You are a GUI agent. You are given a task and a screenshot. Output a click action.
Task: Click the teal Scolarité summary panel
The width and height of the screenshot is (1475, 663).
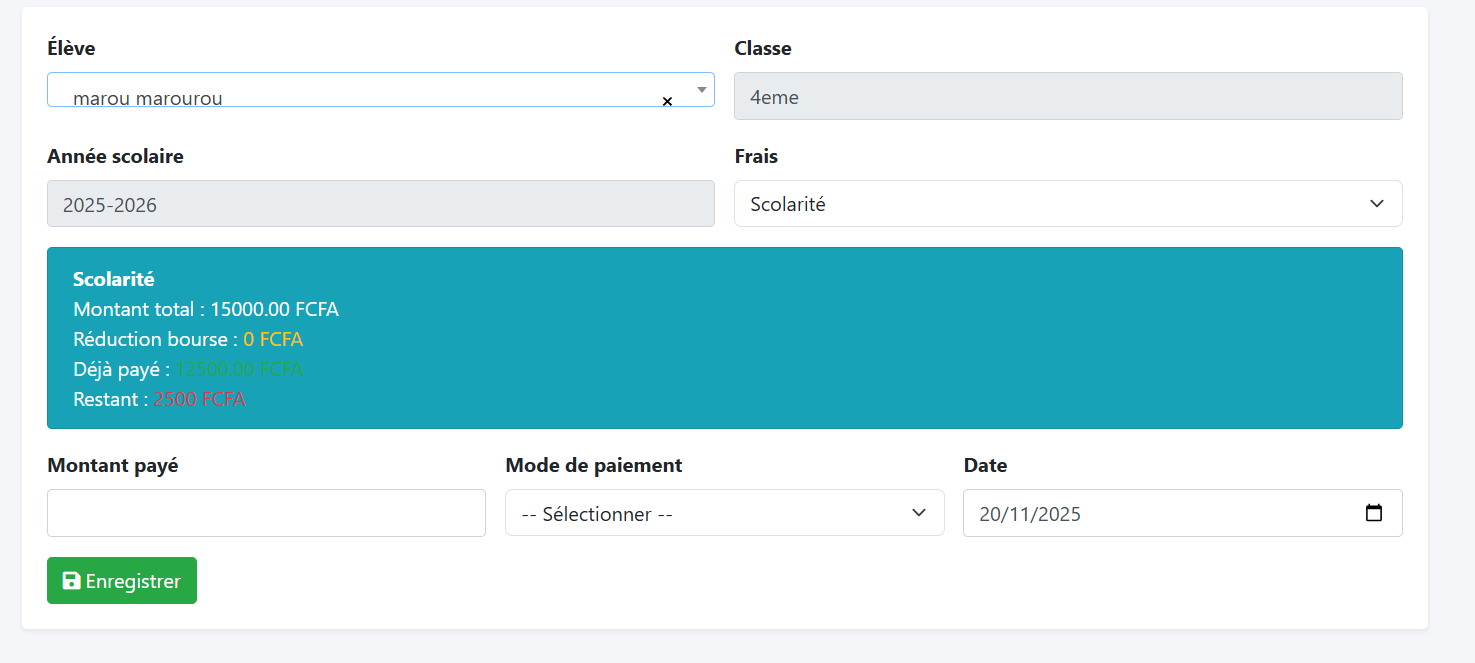(x=725, y=338)
